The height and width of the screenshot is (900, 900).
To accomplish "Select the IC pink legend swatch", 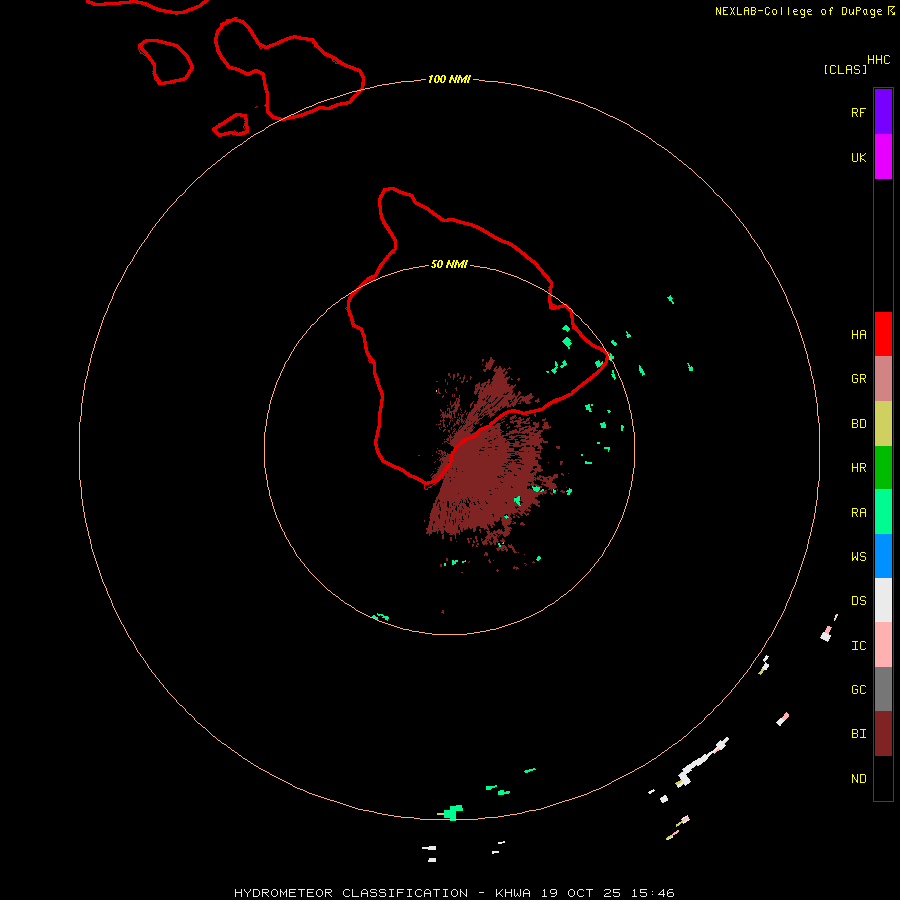I will 883,644.
